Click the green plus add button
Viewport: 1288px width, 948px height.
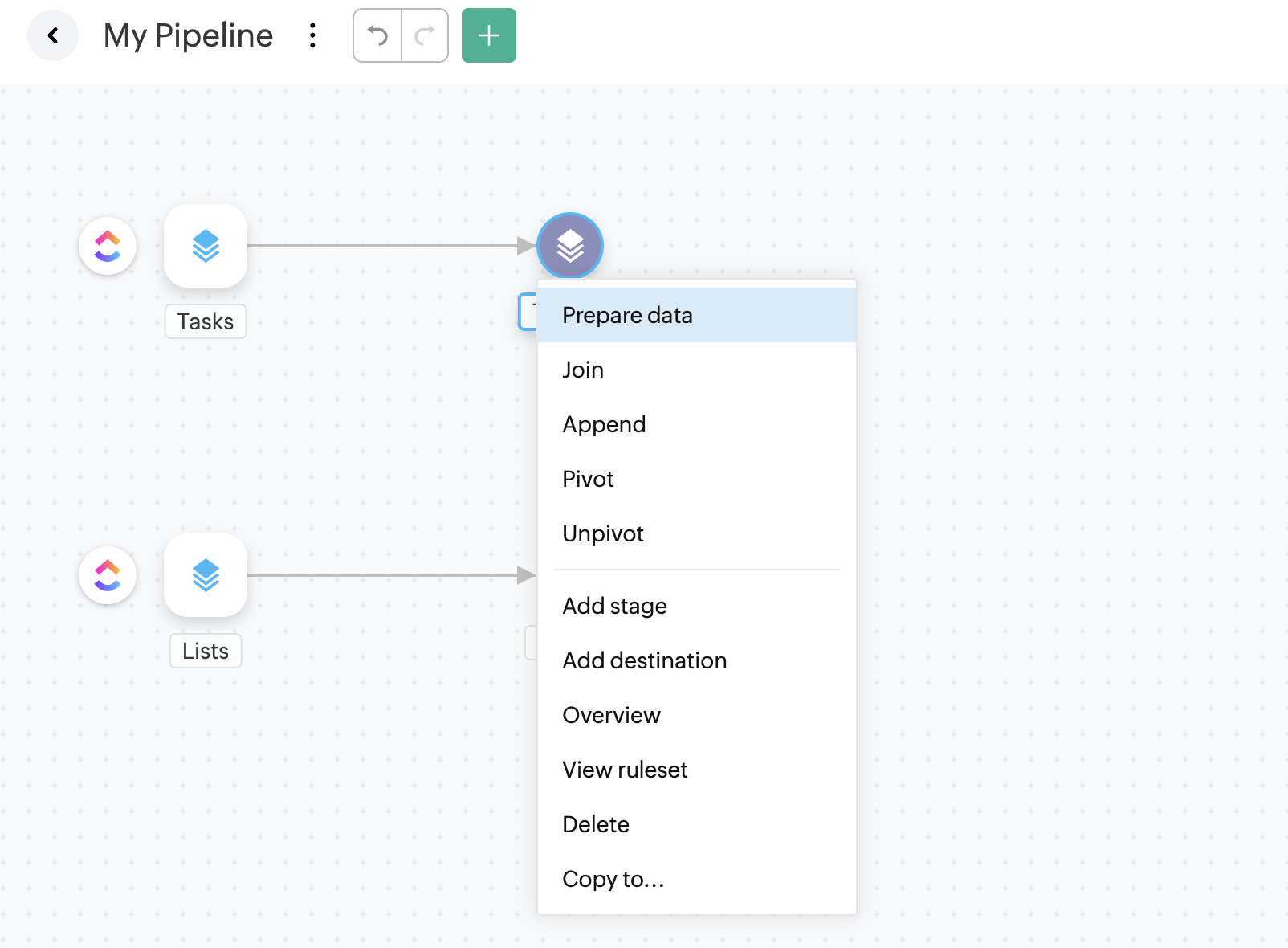point(488,35)
